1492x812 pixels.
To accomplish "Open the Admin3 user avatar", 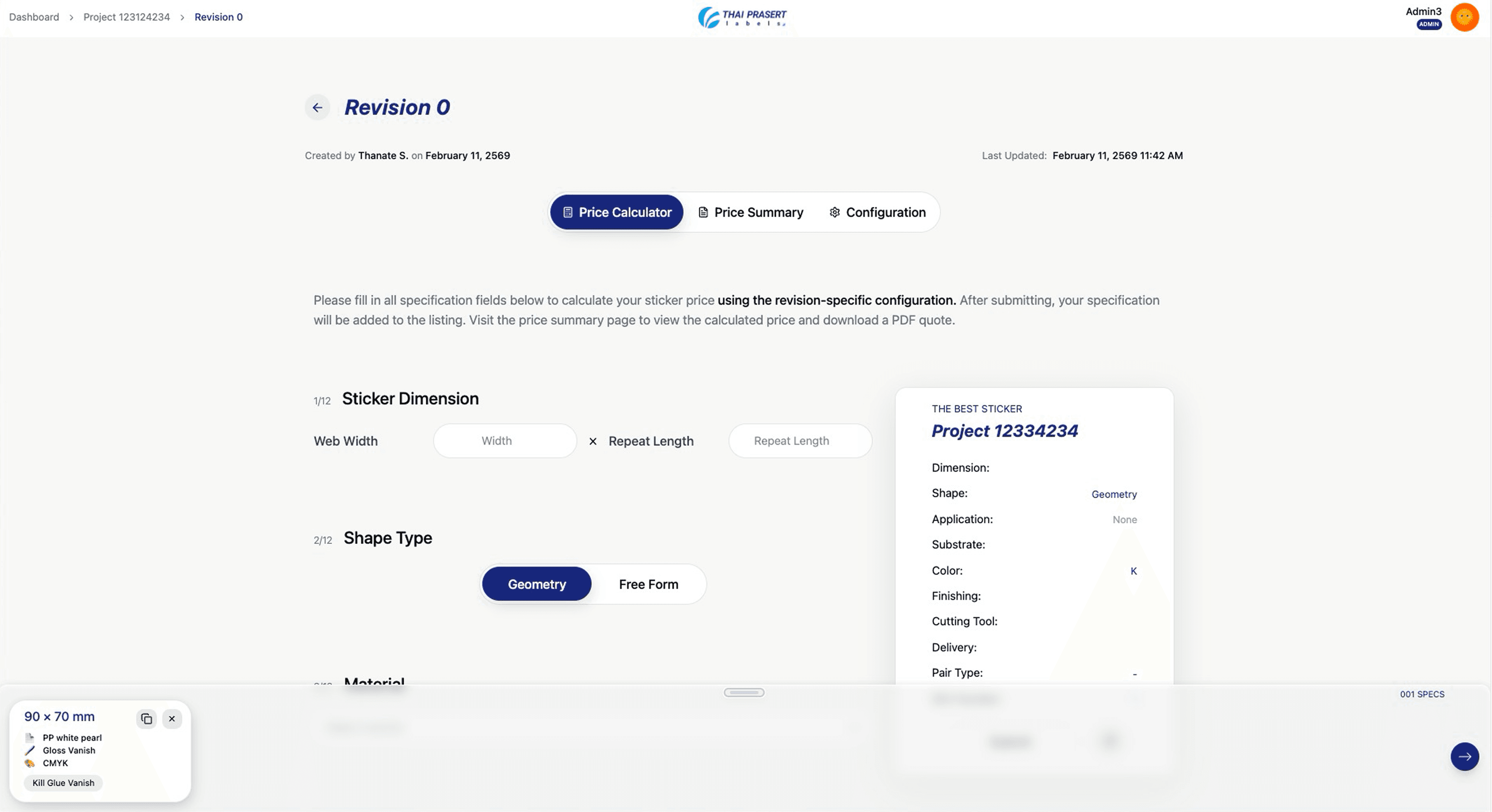I will pos(1464,17).
